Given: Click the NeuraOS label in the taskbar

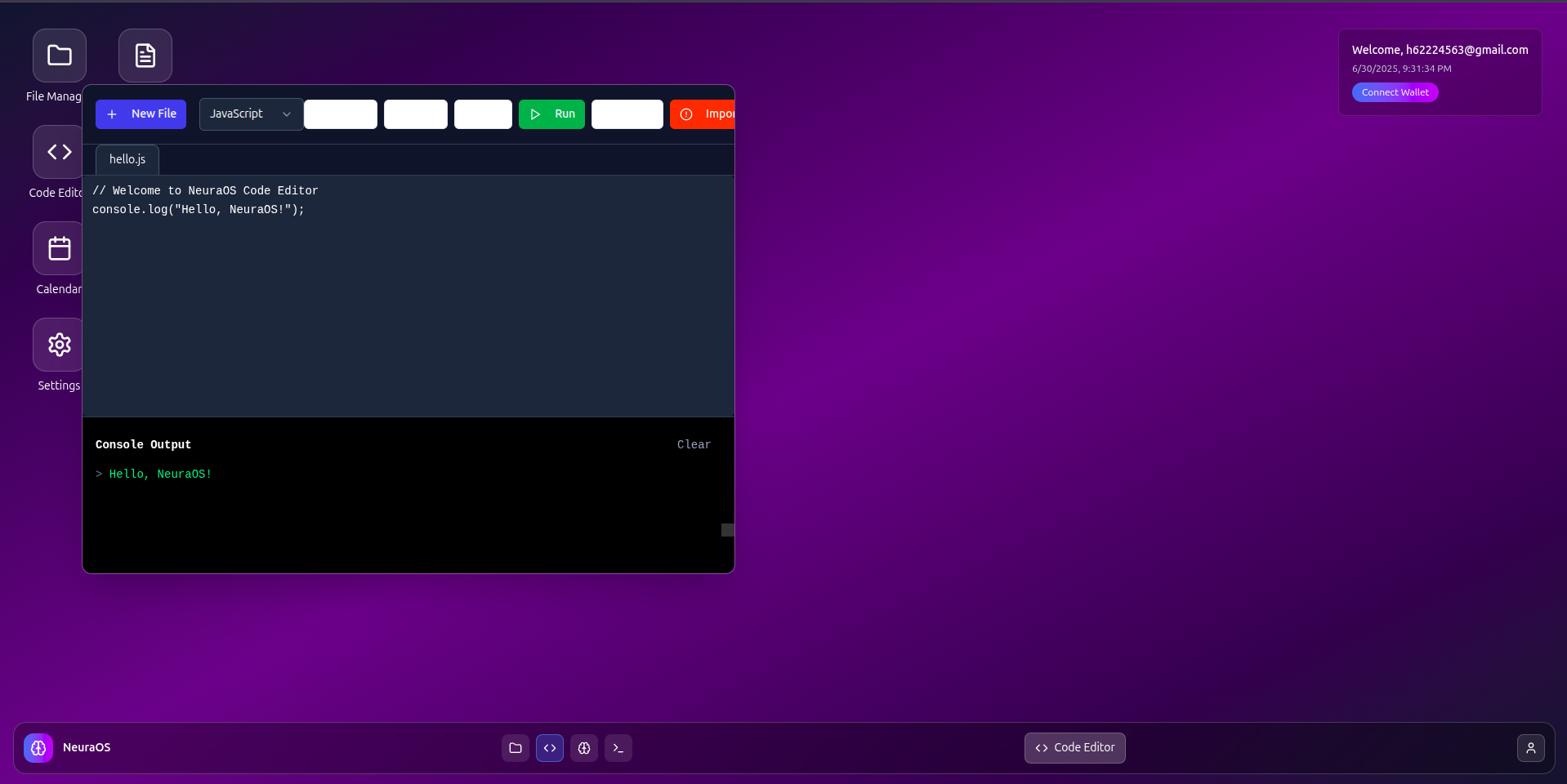Looking at the screenshot, I should click(x=87, y=748).
